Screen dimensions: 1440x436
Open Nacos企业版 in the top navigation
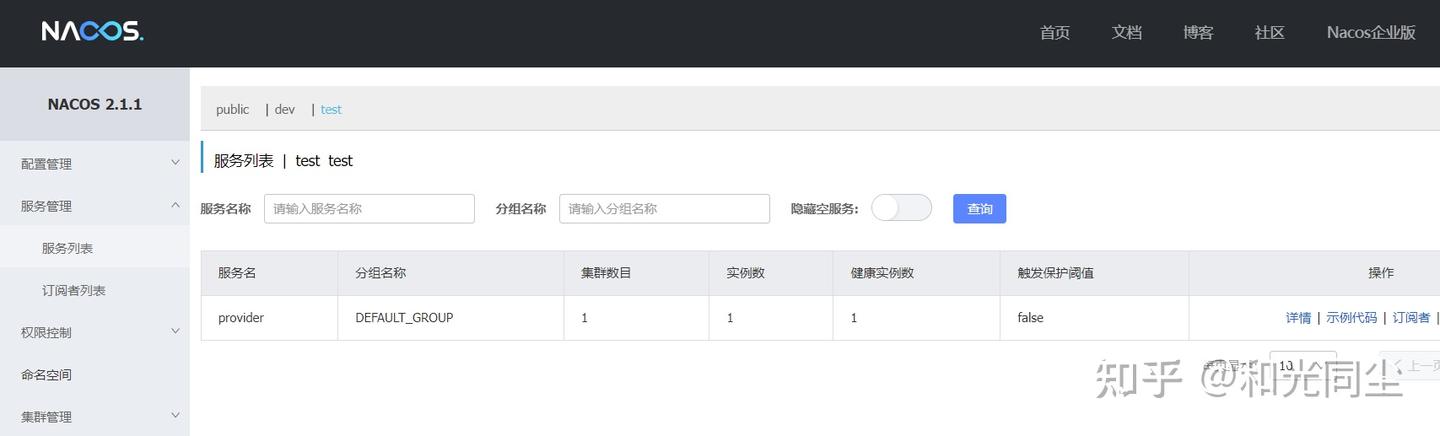point(1371,32)
